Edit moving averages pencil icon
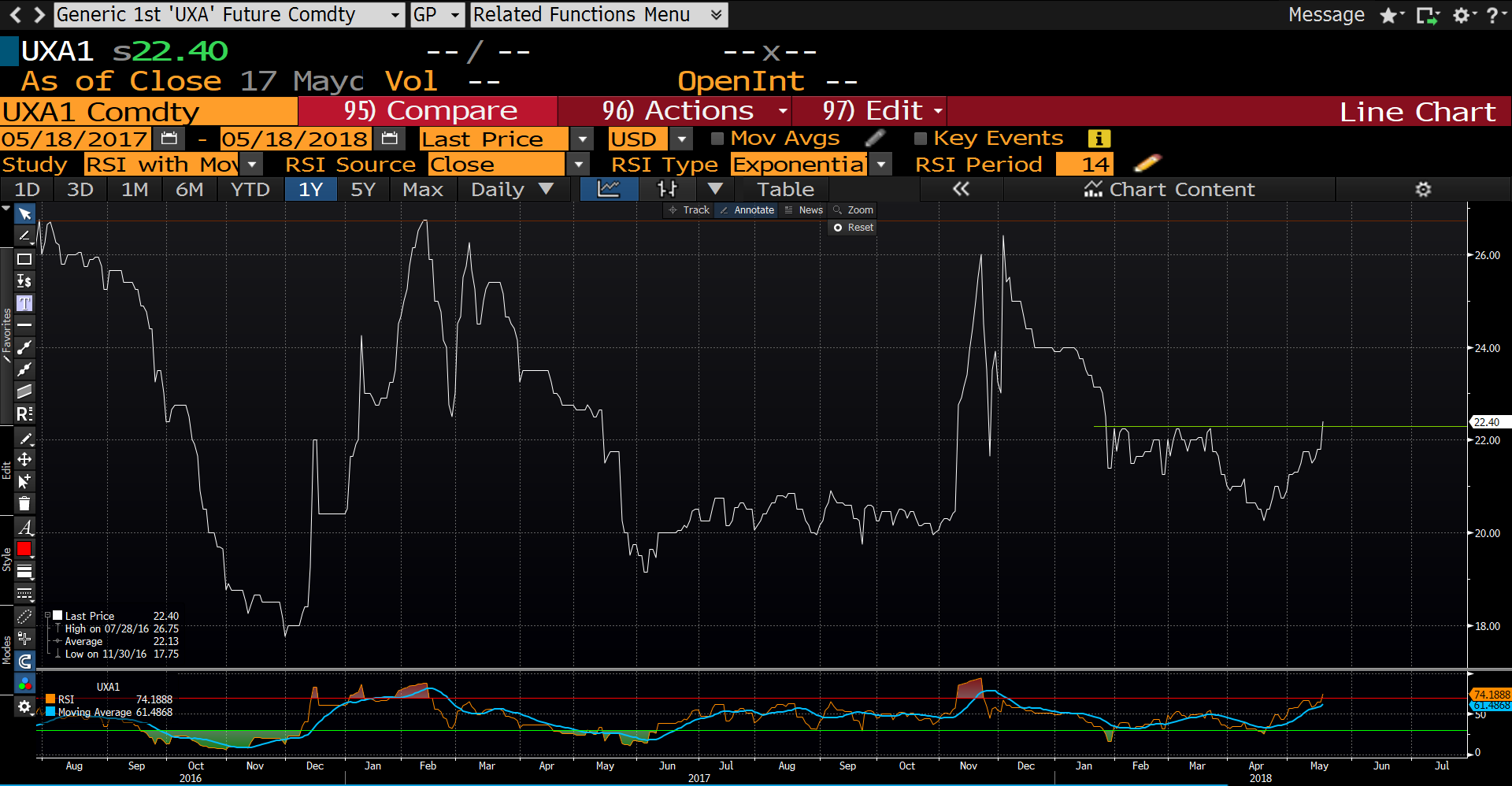The width and height of the screenshot is (1512, 786). 874,139
